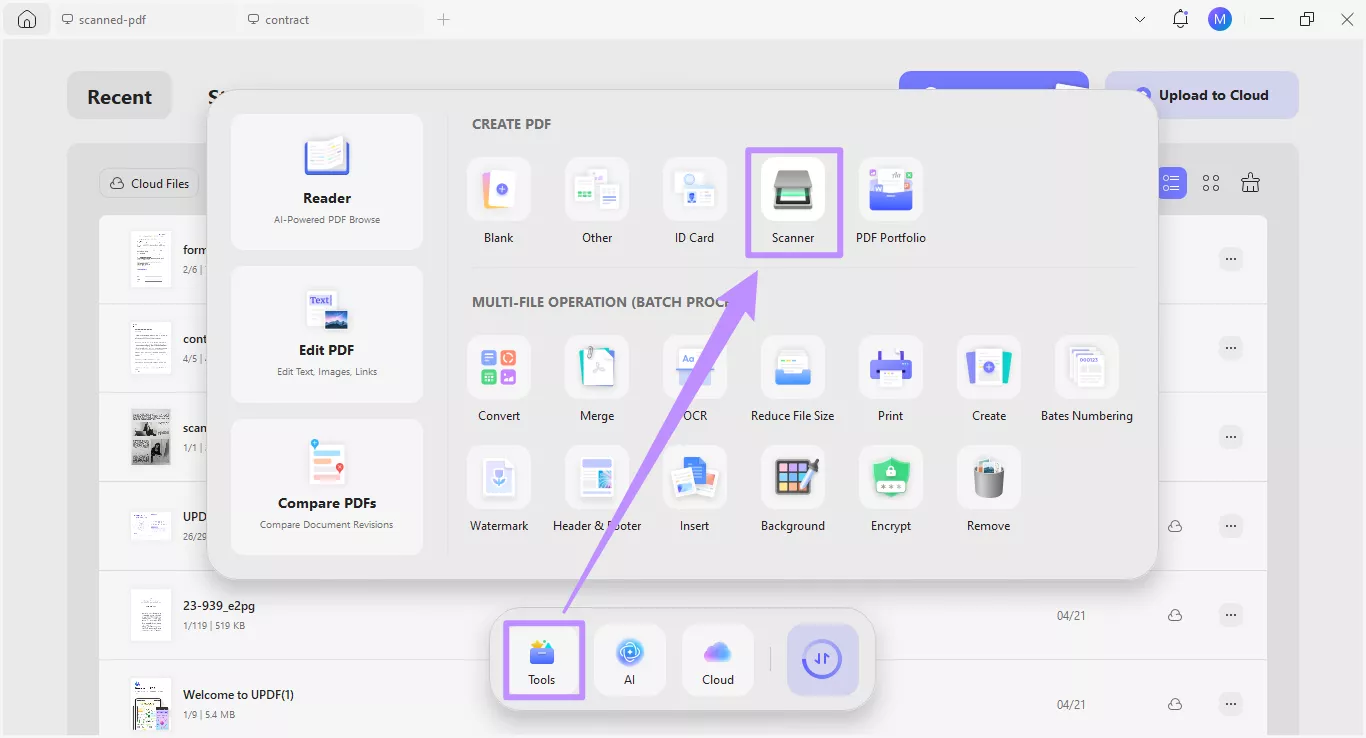Image resolution: width=1366 pixels, height=738 pixels.
Task: Toggle list view for recent files
Action: coord(1171,183)
